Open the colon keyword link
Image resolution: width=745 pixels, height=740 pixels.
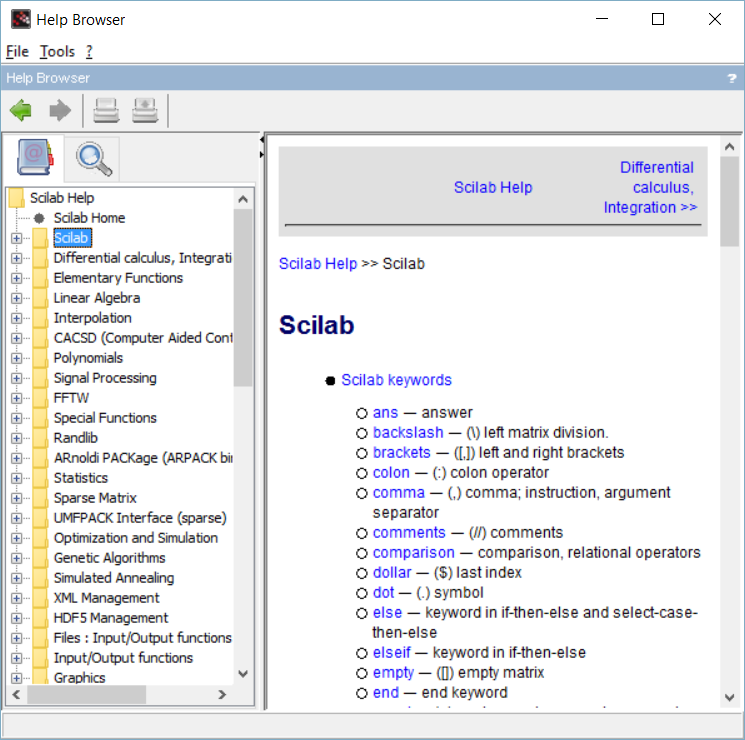(x=391, y=472)
